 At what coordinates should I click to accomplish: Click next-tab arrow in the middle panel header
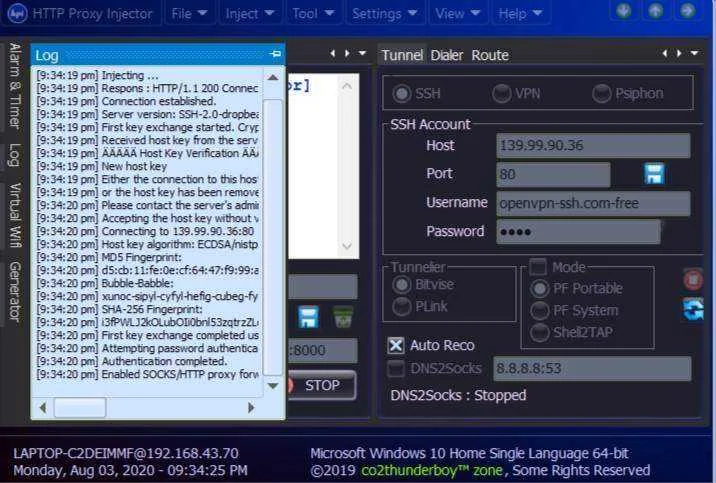point(347,53)
